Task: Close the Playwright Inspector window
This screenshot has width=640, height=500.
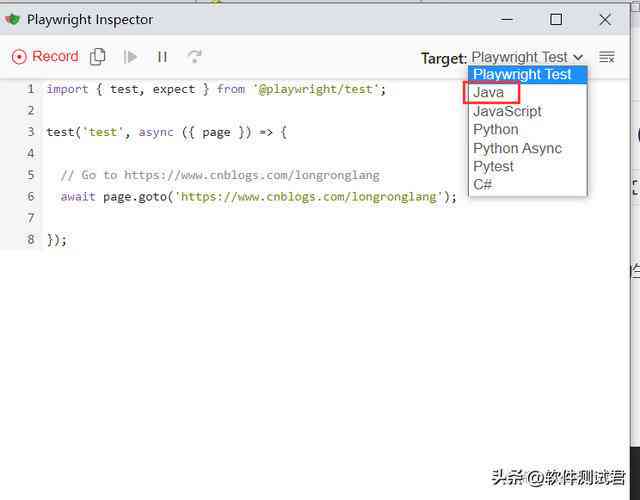Action: point(605,19)
